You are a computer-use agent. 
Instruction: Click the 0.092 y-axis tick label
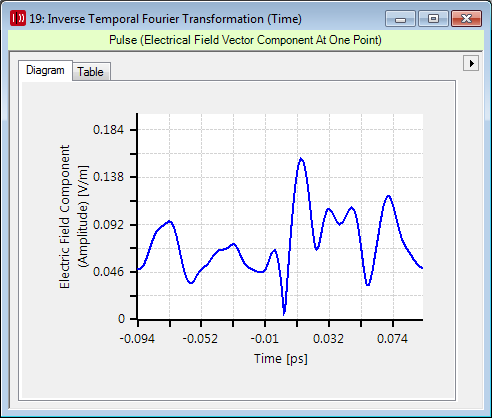(108, 225)
